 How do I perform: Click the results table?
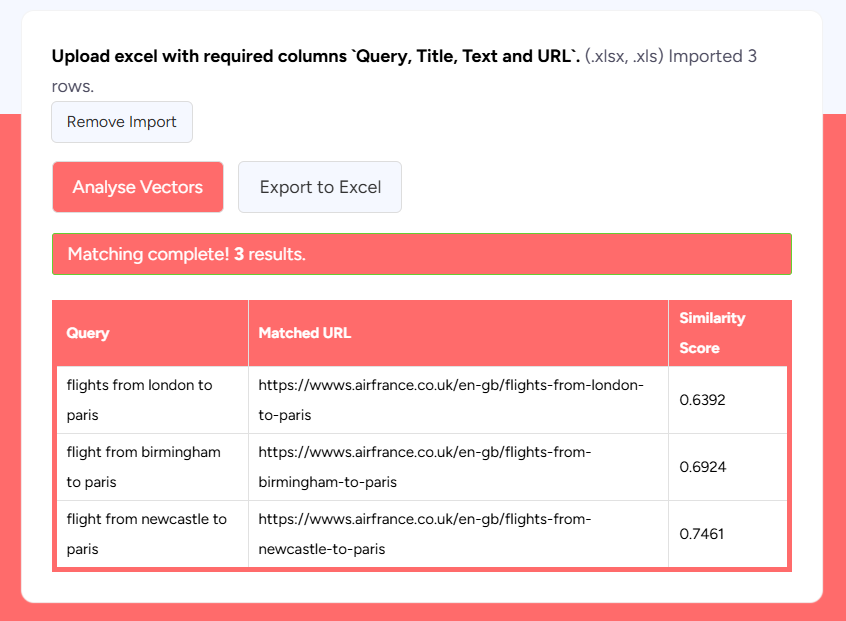point(420,433)
